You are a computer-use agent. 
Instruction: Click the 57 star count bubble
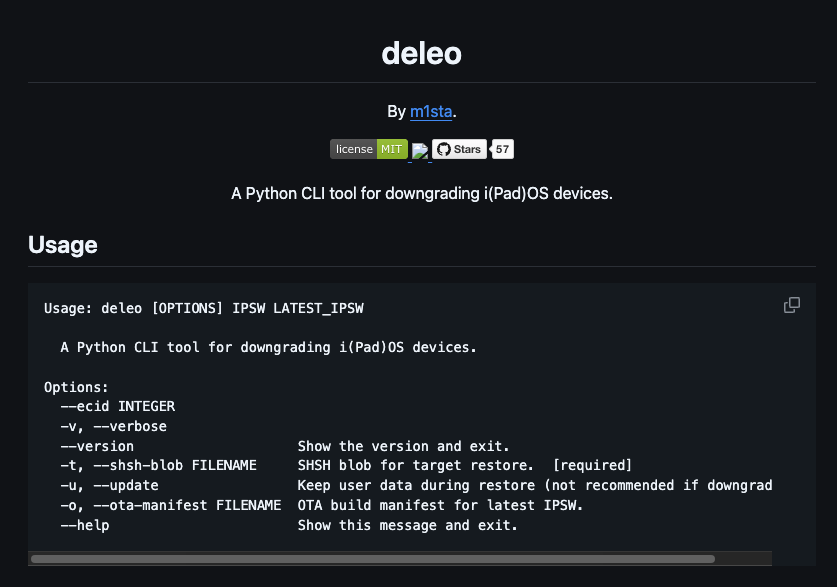click(503, 150)
